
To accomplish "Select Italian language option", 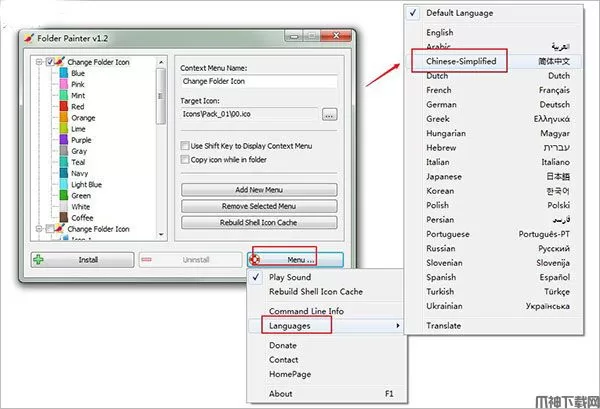I will [x=494, y=162].
